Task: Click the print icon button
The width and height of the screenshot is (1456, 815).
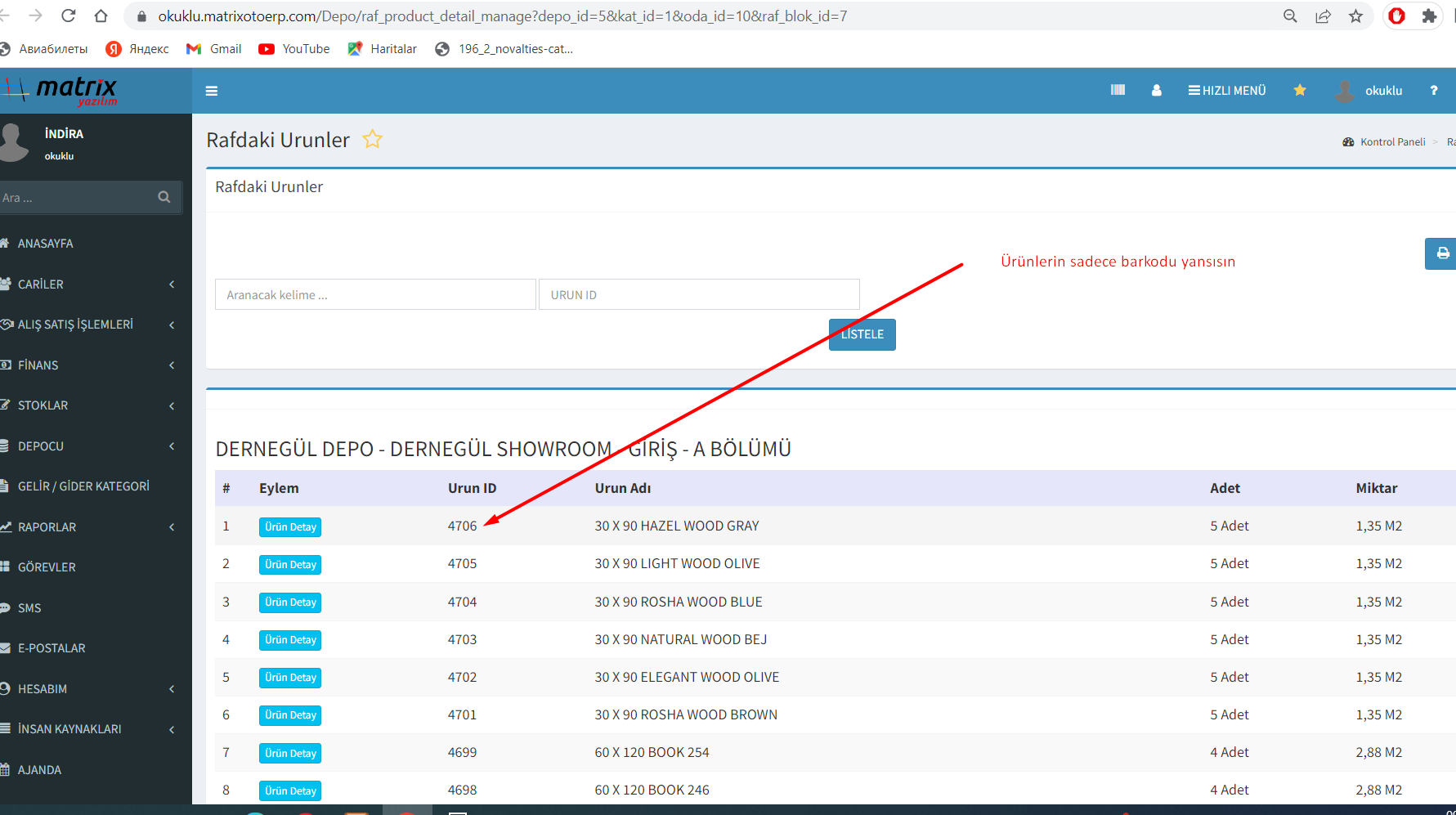Action: click(x=1442, y=253)
